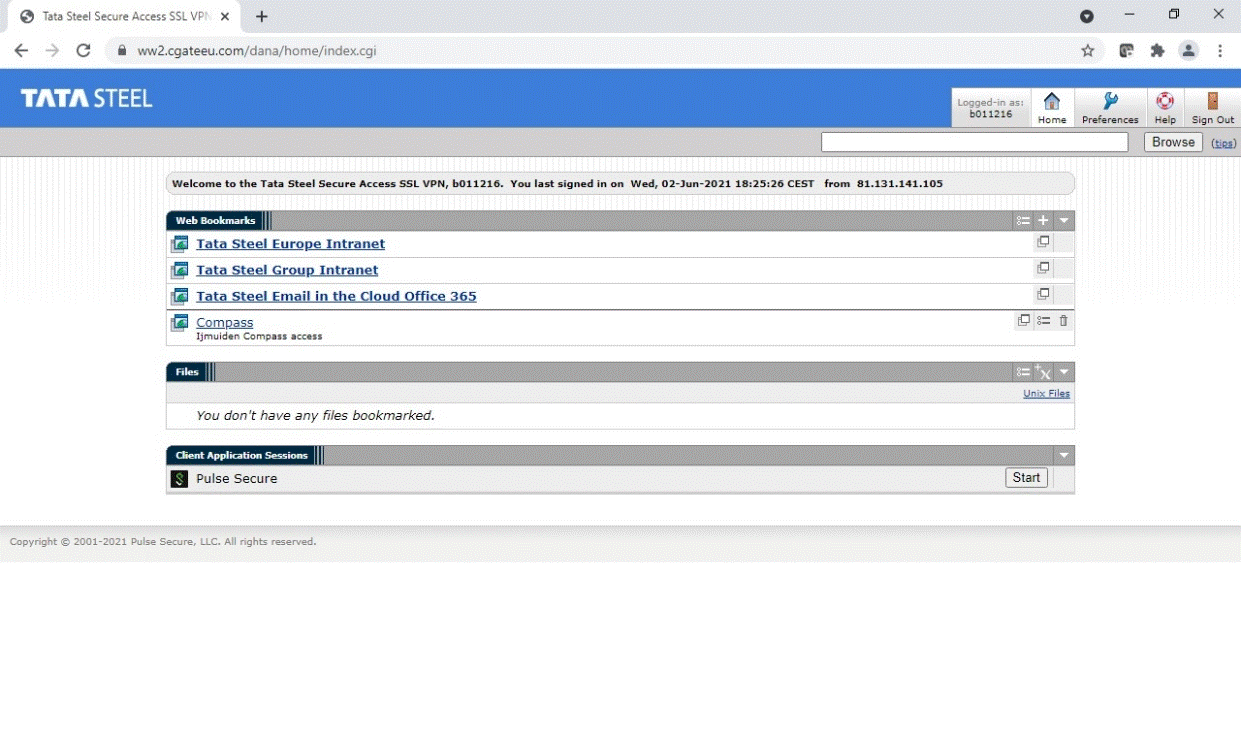Viewport: 1241px width, 737px height.
Task: Open a new Chrome tab
Action: 261,17
